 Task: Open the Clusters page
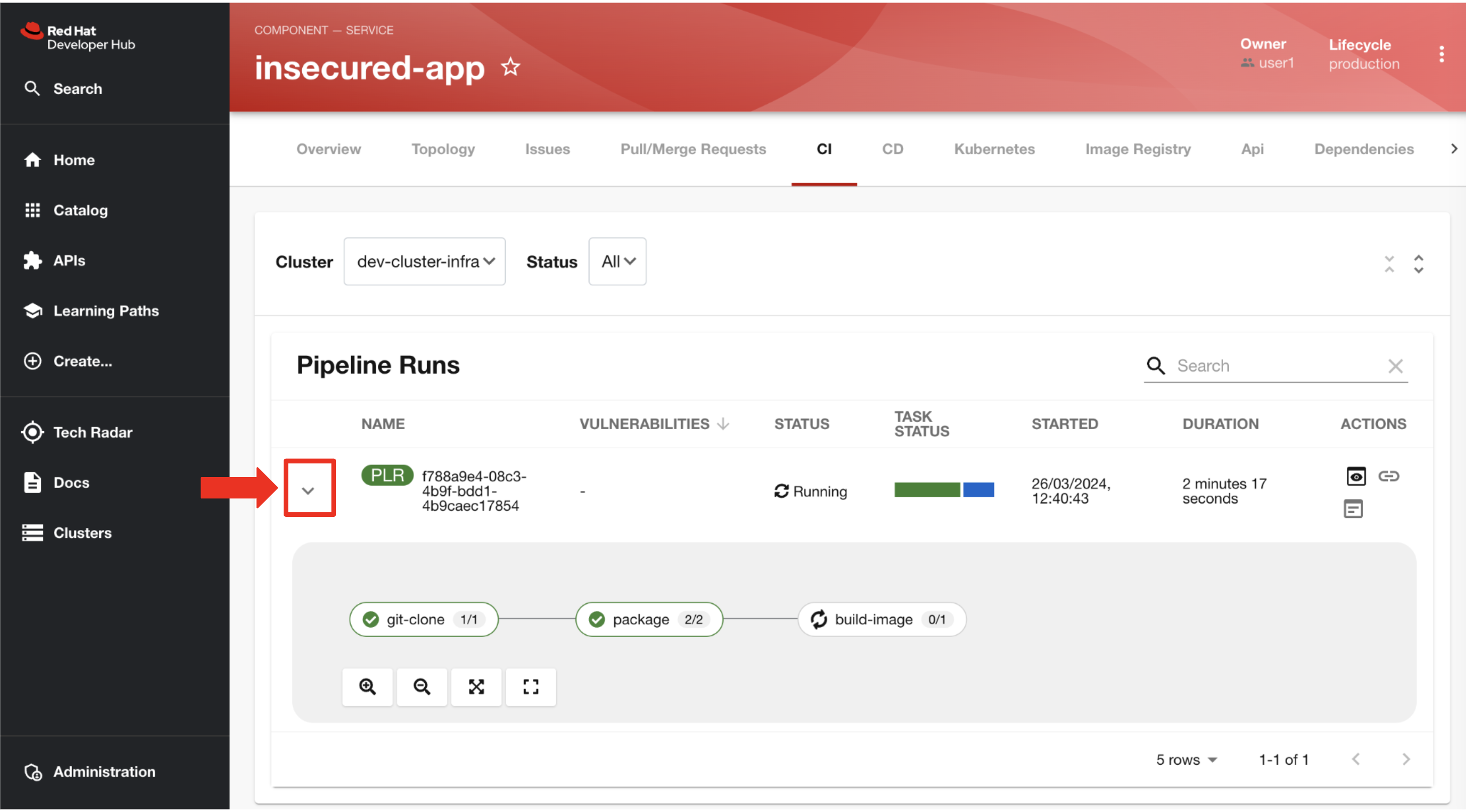click(x=67, y=533)
